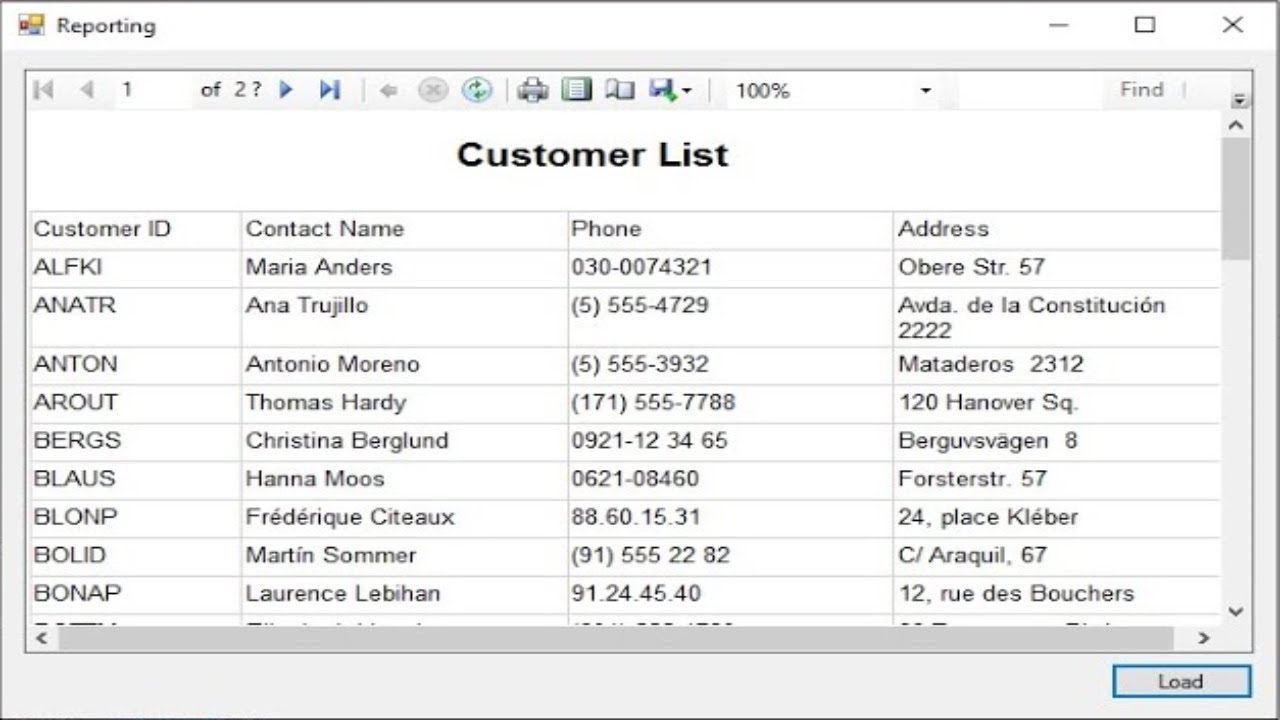Image resolution: width=1280 pixels, height=720 pixels.
Task: Click the horizontal scrollbar left arrow
Action: (42, 638)
